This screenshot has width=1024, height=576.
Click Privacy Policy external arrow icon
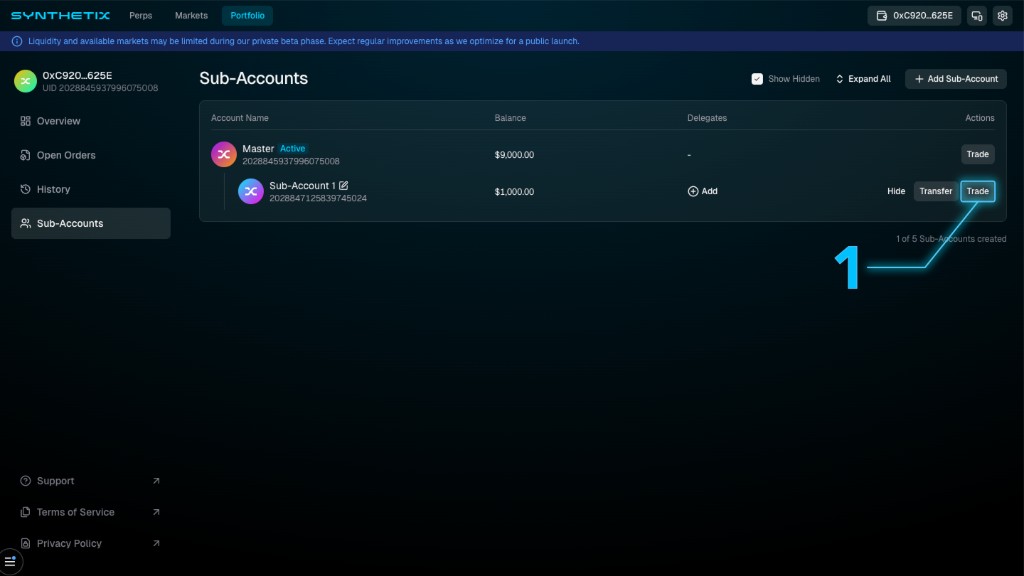(x=156, y=543)
